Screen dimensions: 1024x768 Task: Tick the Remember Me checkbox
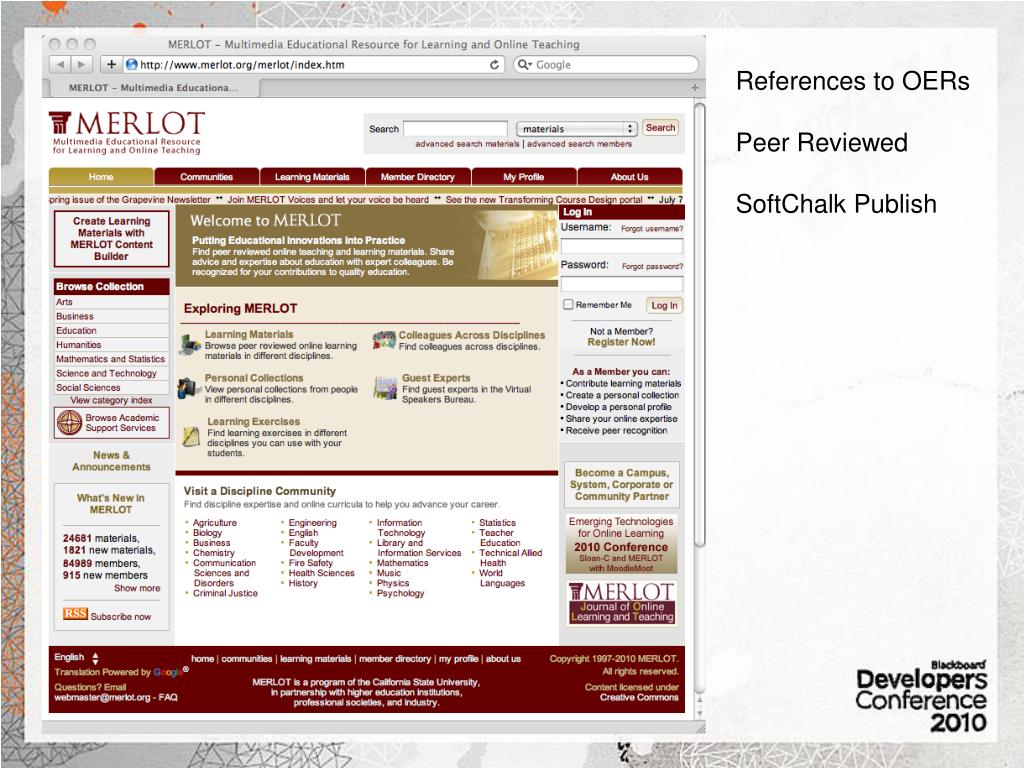(x=568, y=304)
